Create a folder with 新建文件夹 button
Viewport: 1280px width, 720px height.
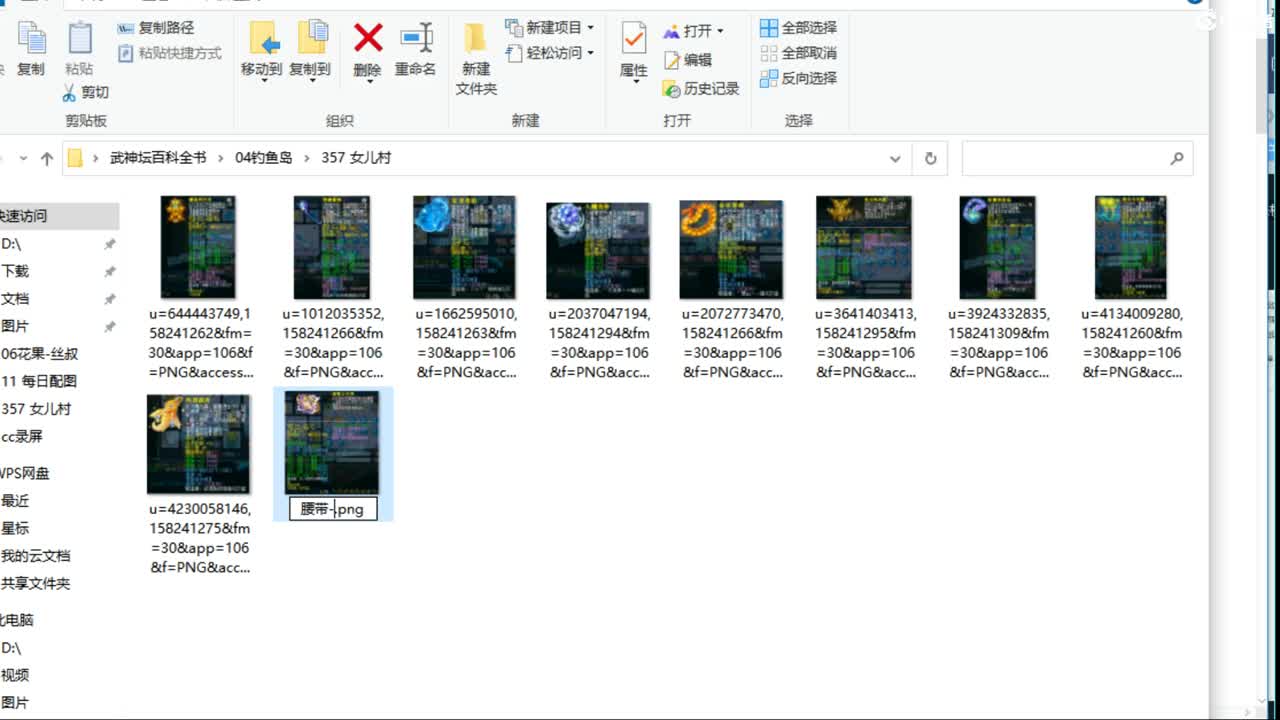[x=476, y=59]
